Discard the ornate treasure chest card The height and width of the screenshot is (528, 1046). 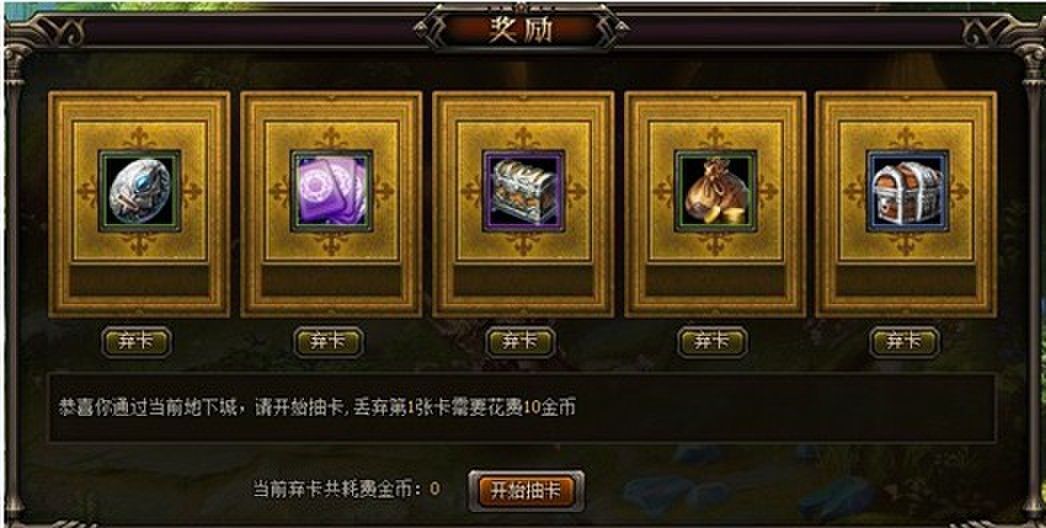pos(520,342)
